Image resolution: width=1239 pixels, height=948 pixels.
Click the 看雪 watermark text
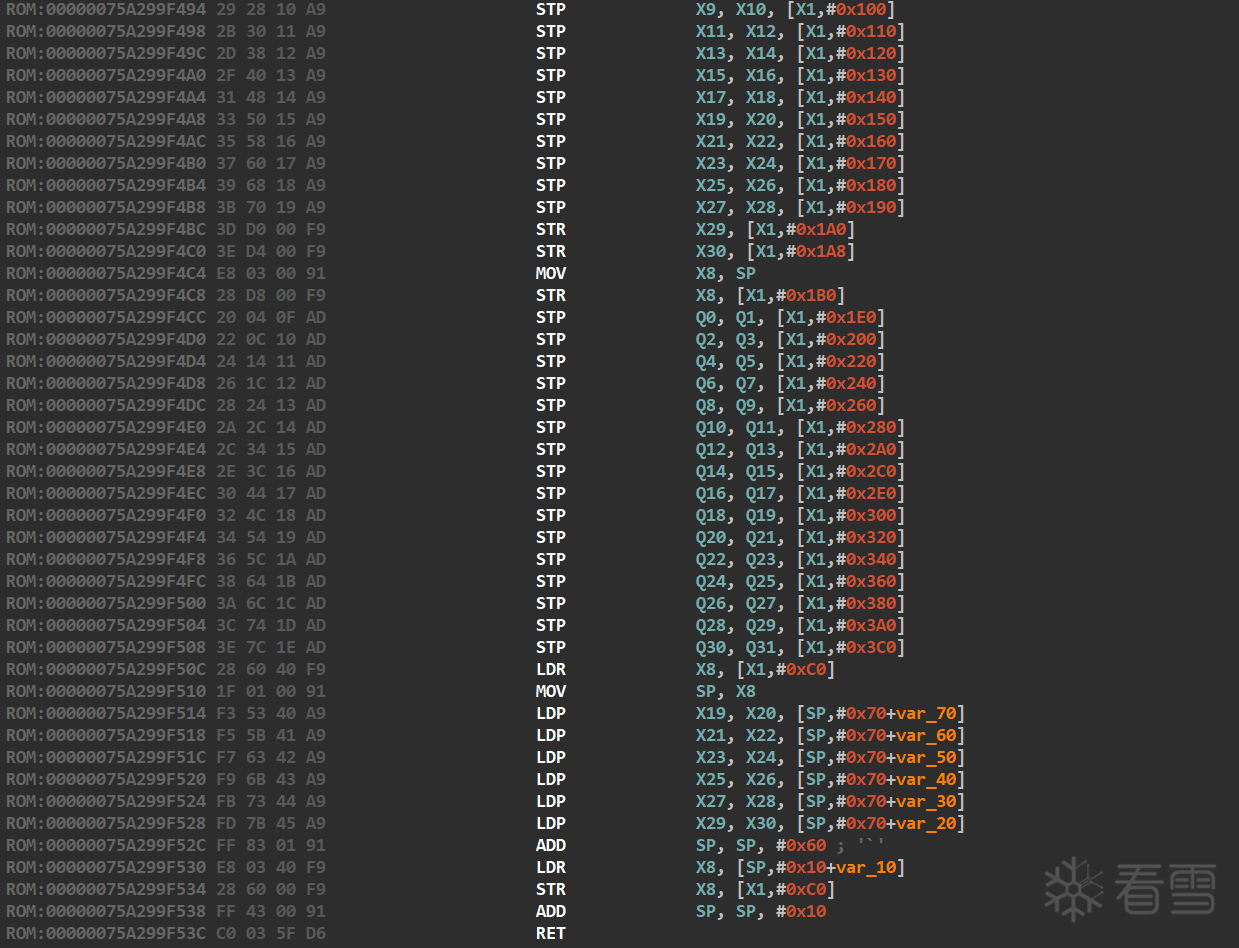[x=1166, y=889]
